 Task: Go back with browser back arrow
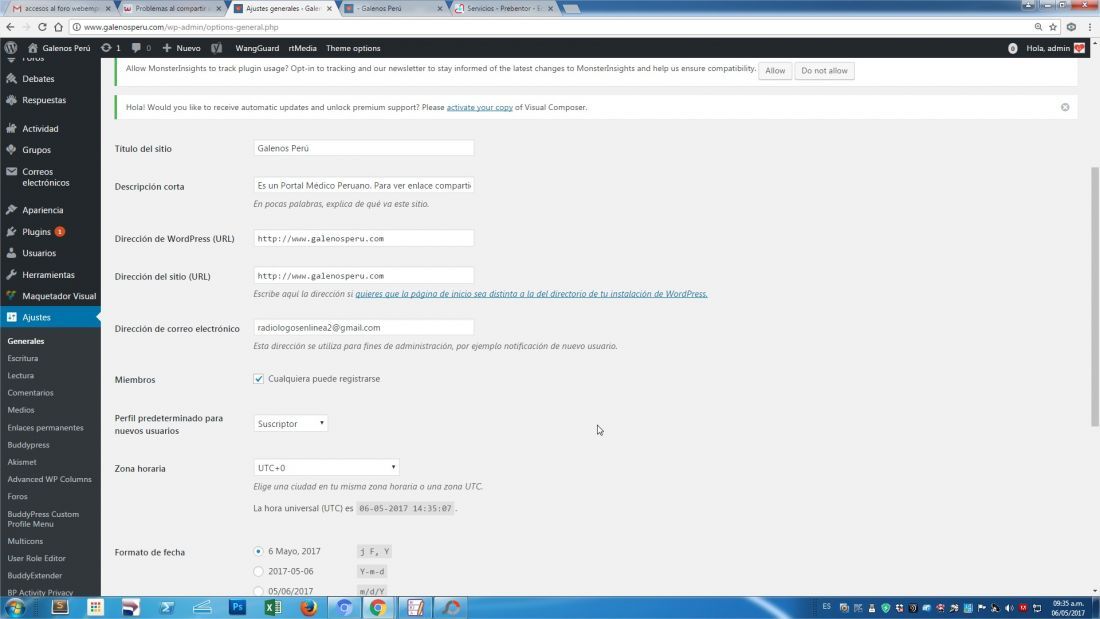point(10,27)
